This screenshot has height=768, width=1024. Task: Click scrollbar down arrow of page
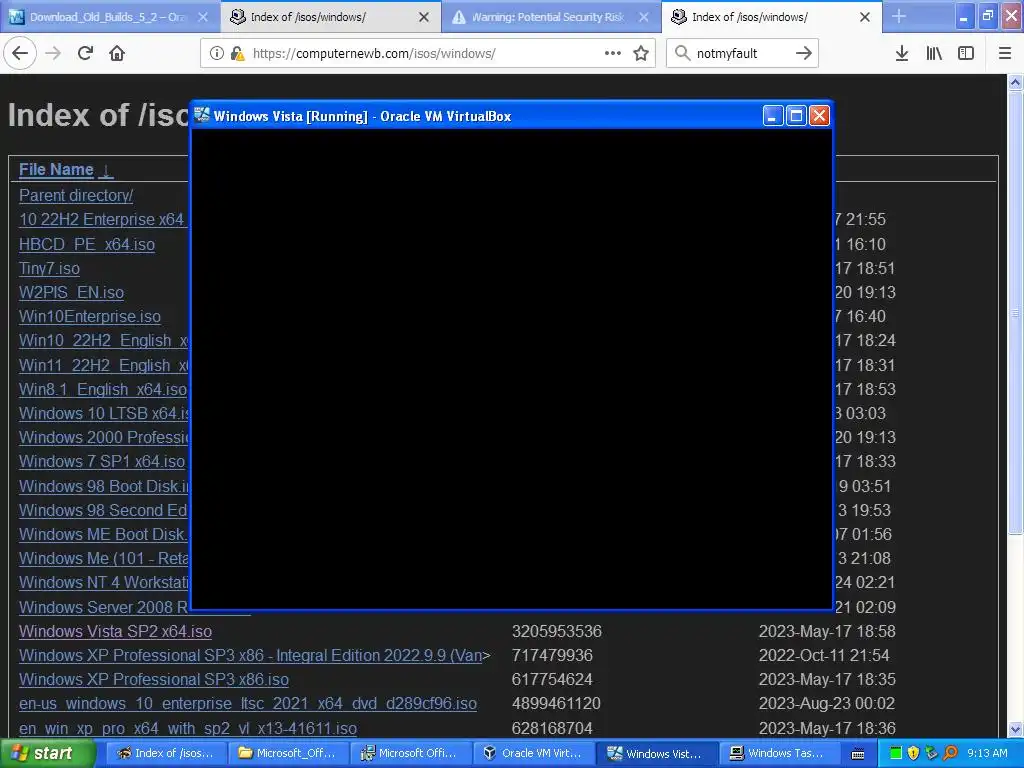tap(1015, 728)
